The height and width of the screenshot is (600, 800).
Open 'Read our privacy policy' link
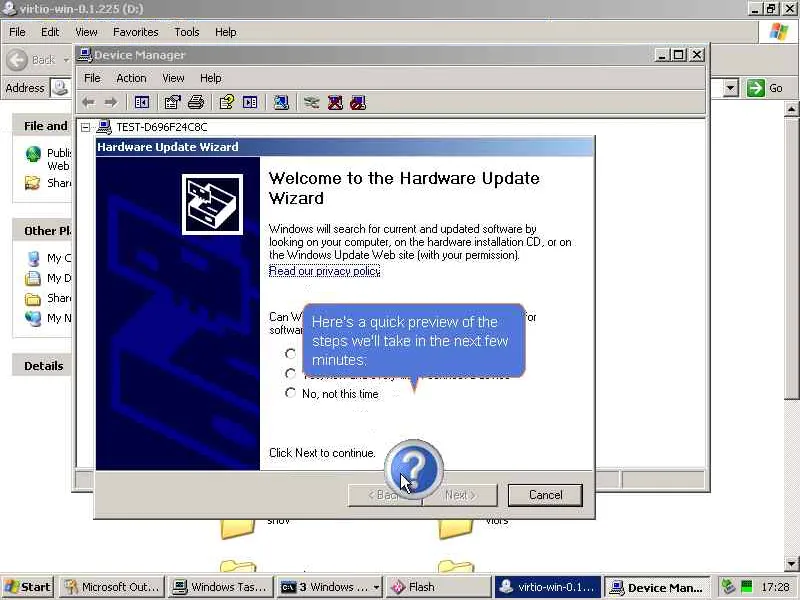click(324, 271)
